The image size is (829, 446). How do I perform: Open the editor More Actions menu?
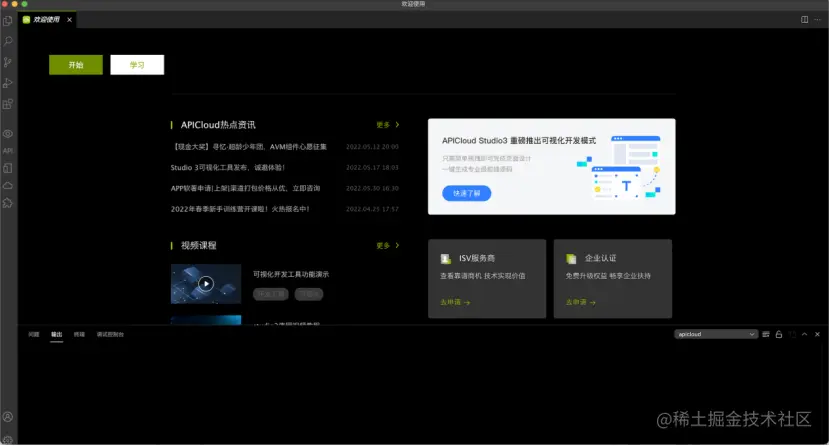pos(817,20)
